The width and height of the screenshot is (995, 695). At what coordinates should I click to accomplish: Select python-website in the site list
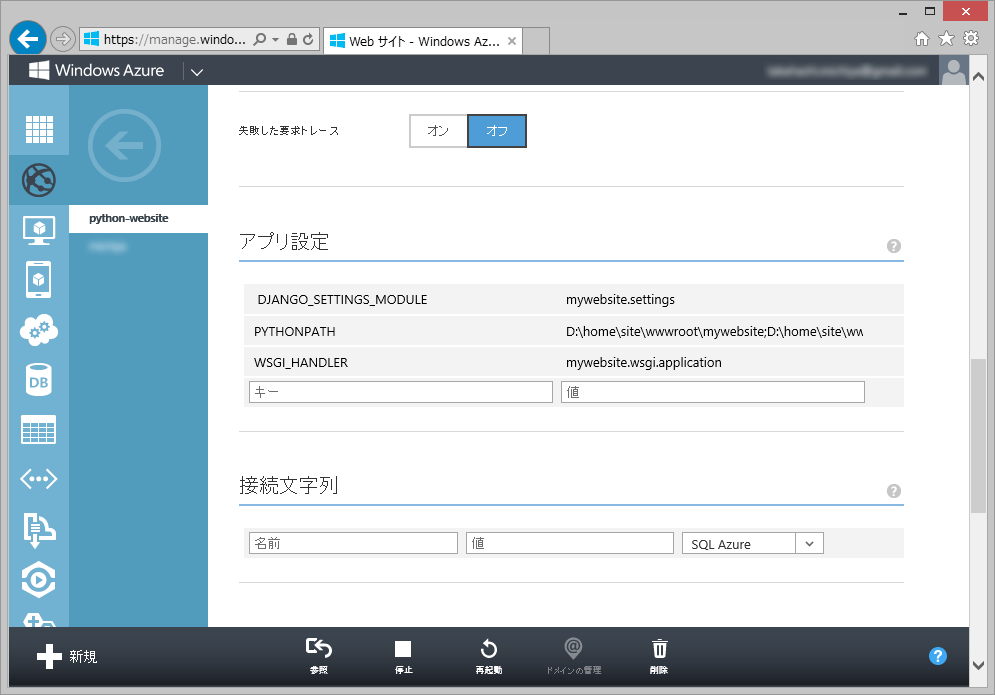[x=129, y=218]
